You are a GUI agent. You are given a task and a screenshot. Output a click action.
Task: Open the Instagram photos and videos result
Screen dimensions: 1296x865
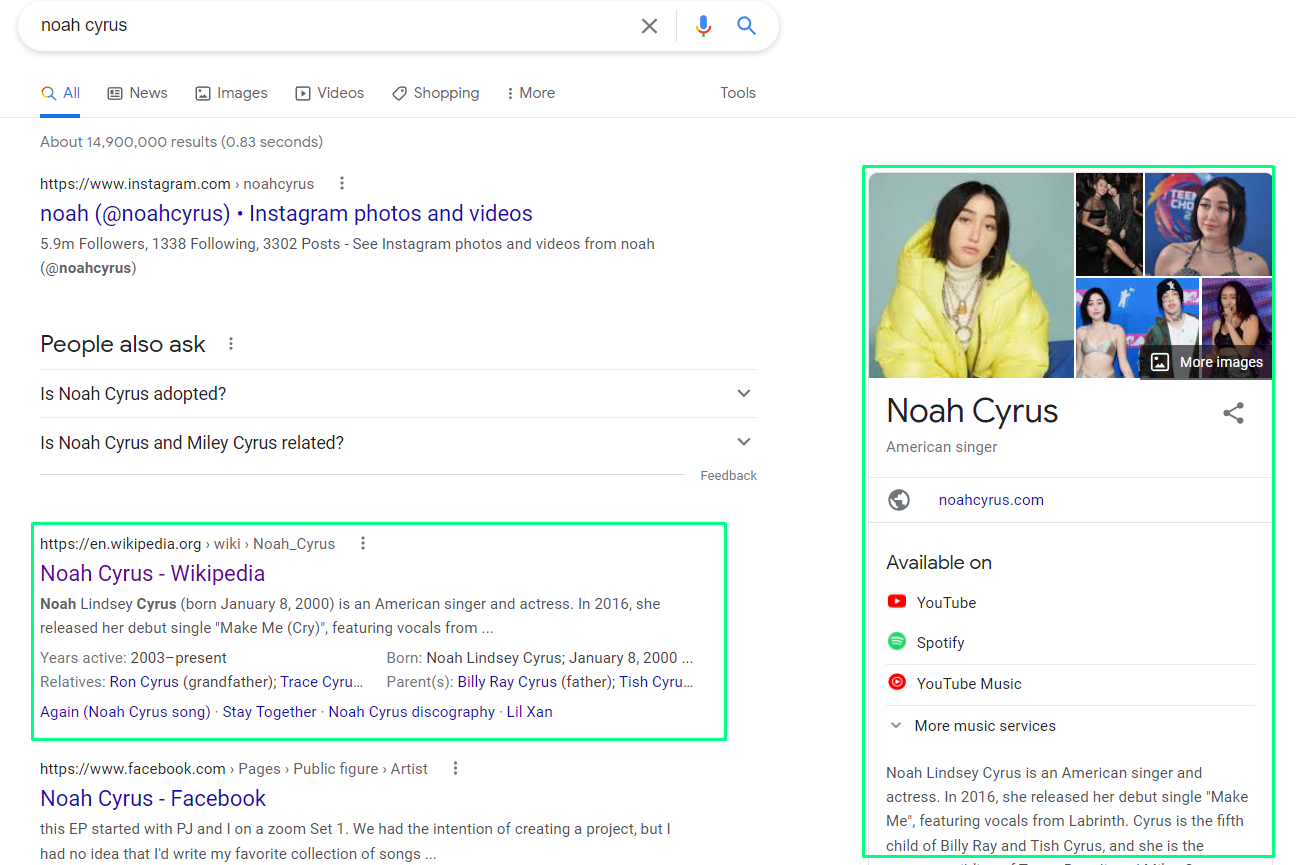click(286, 213)
